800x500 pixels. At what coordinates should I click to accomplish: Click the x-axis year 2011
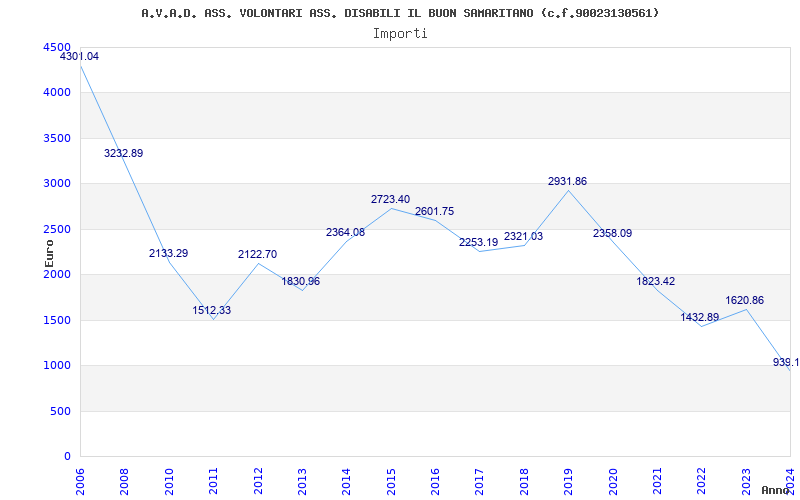[x=213, y=481]
